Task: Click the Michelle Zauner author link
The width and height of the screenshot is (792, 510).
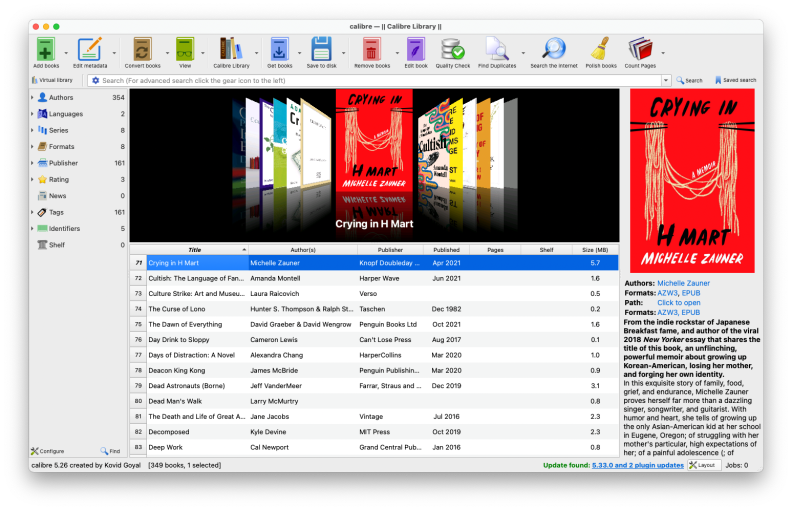Action: 683,283
